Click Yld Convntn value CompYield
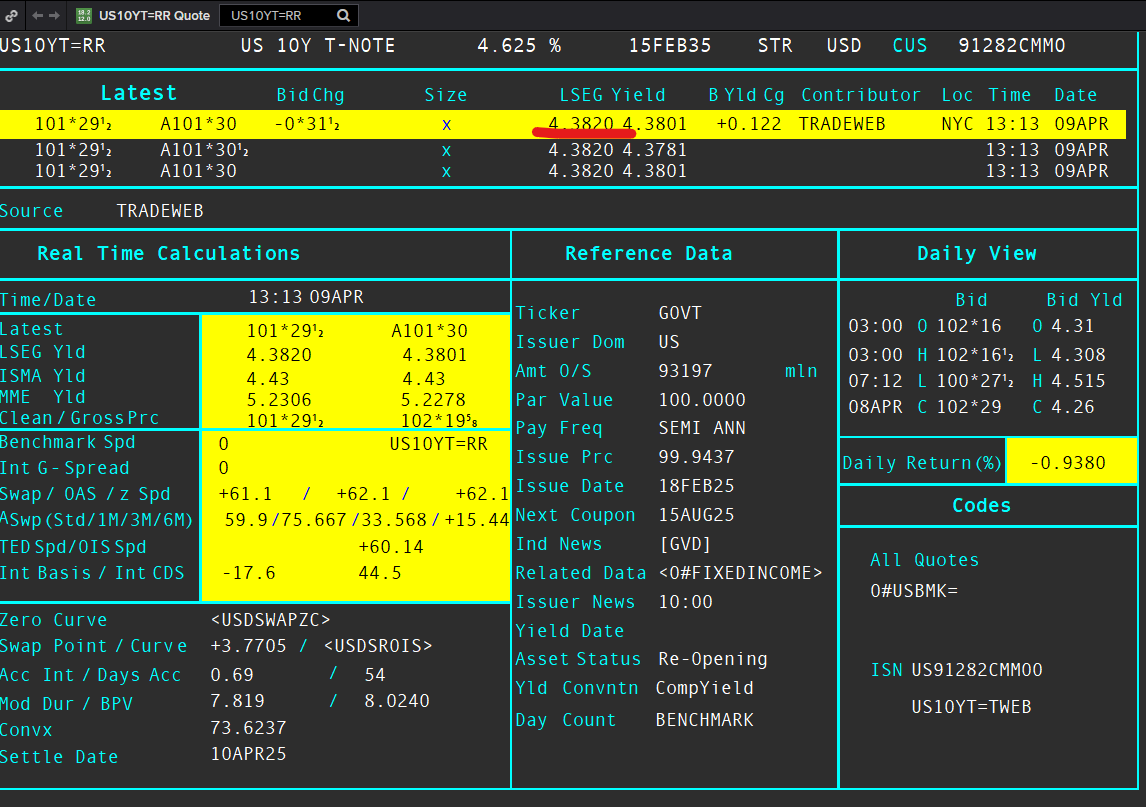 coord(704,688)
